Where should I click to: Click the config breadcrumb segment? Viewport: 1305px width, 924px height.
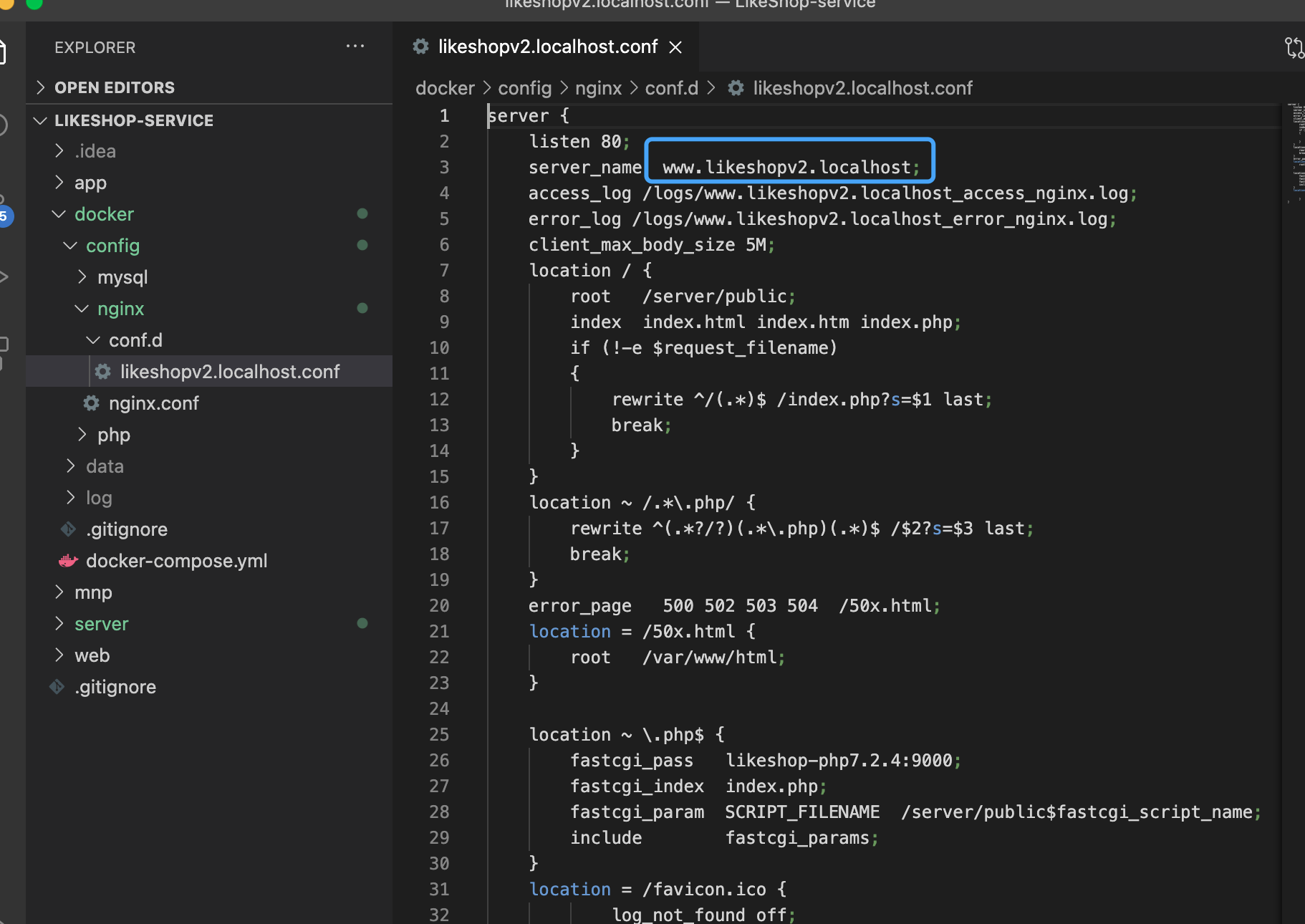pyautogui.click(x=525, y=88)
